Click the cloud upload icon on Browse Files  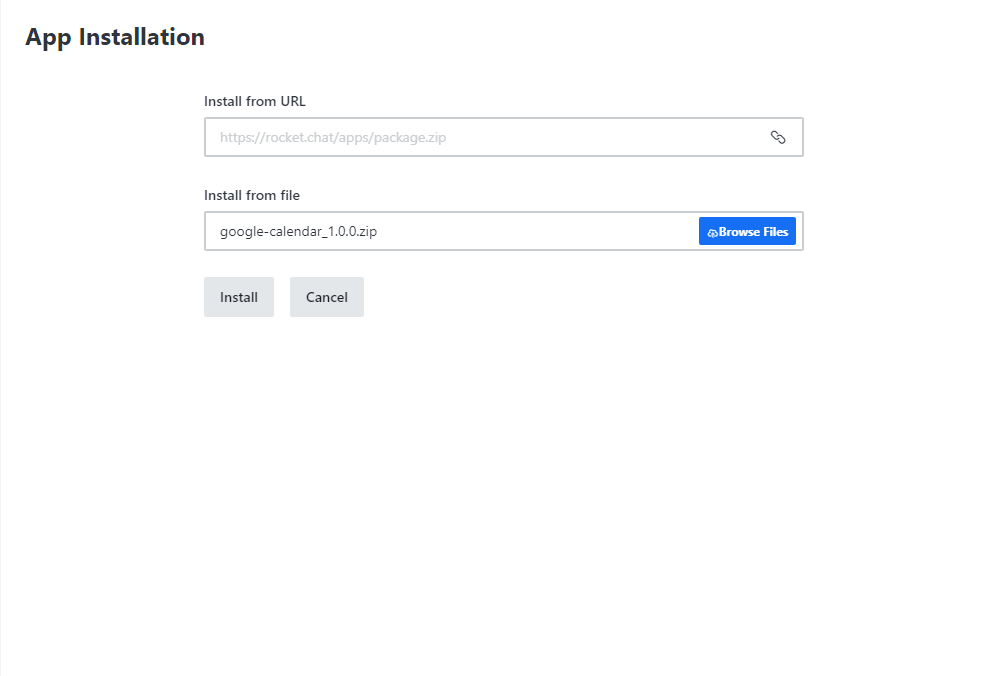click(x=712, y=233)
